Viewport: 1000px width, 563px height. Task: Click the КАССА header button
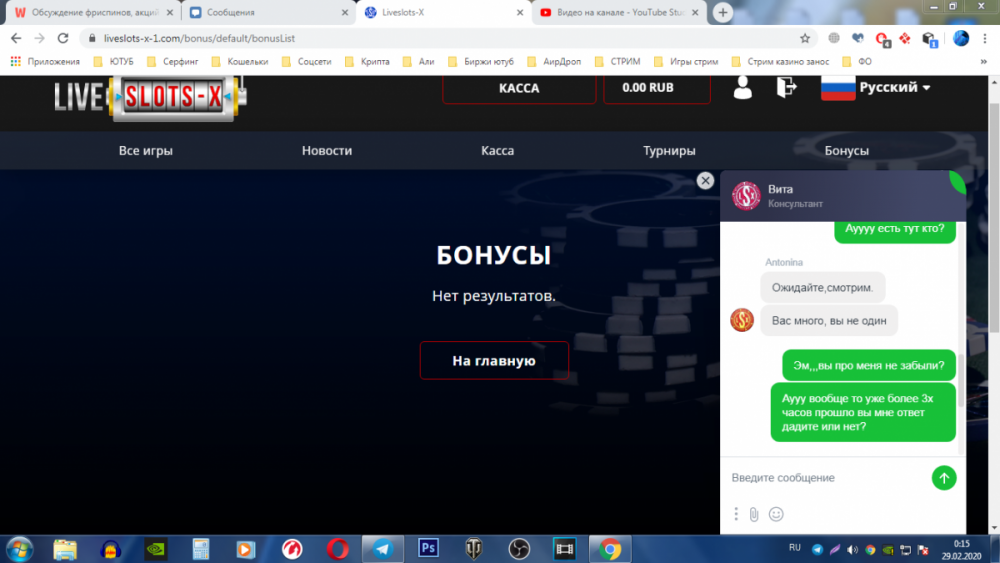tap(519, 89)
